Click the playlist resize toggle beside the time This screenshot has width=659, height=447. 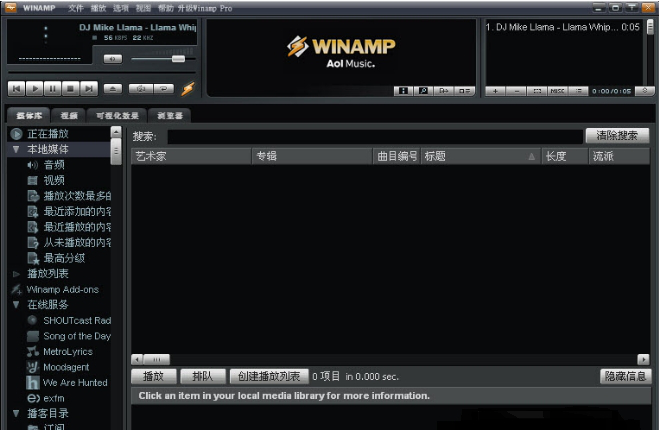click(645, 91)
